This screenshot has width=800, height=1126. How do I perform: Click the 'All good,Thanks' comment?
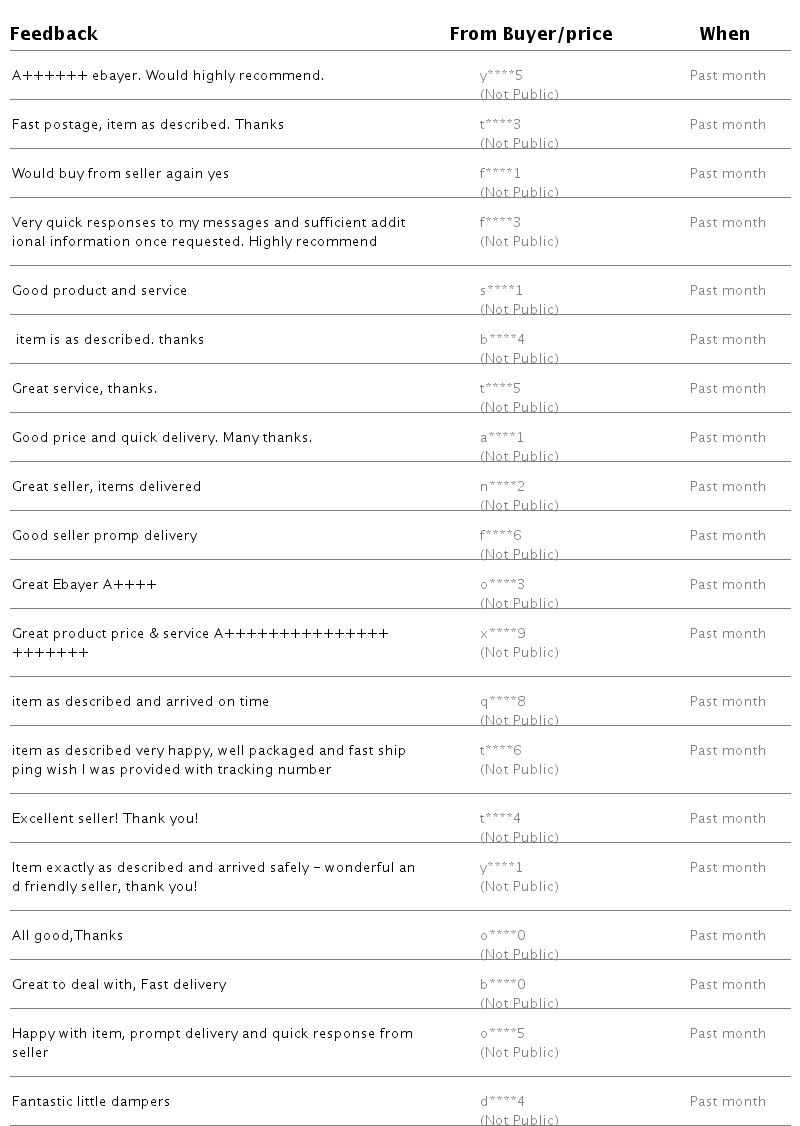tap(67, 936)
